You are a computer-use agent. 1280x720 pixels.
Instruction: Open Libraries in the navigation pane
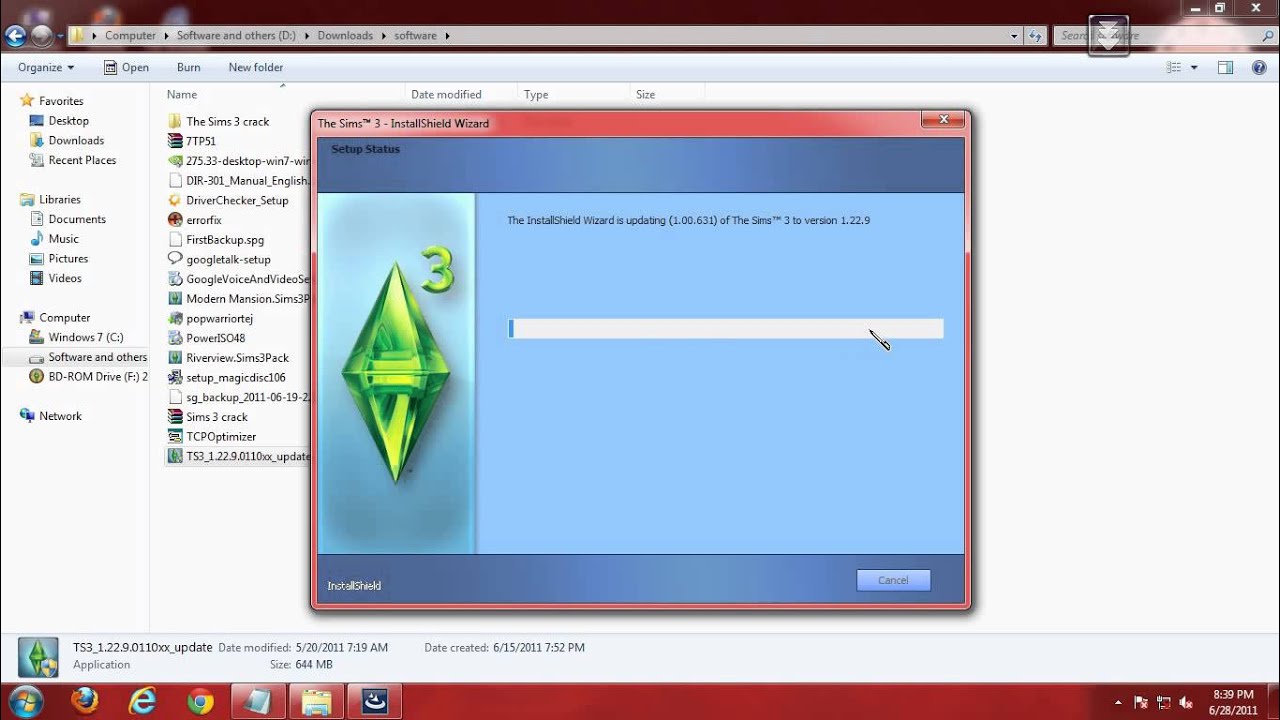tap(60, 200)
